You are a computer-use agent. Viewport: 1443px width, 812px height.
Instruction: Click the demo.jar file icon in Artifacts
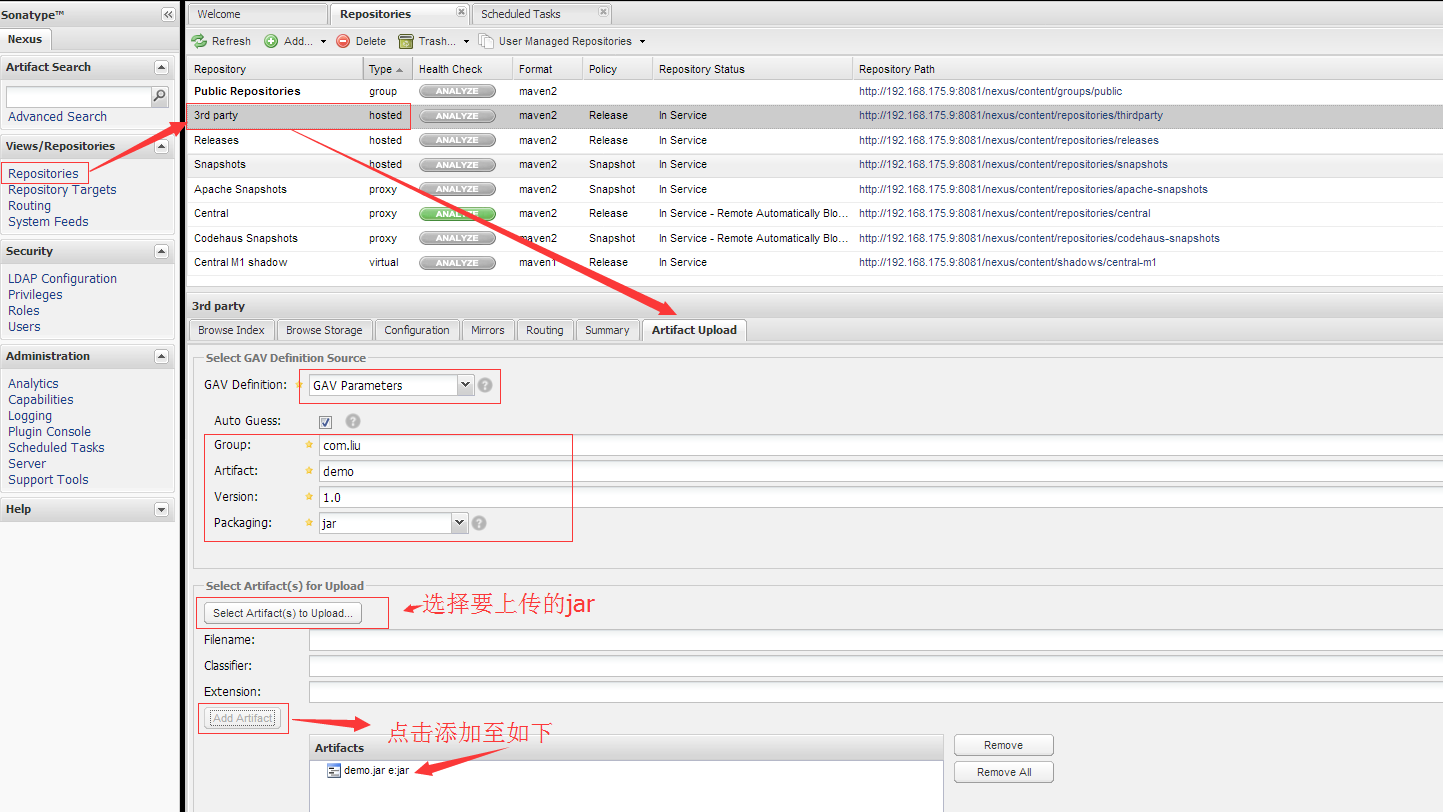click(334, 770)
